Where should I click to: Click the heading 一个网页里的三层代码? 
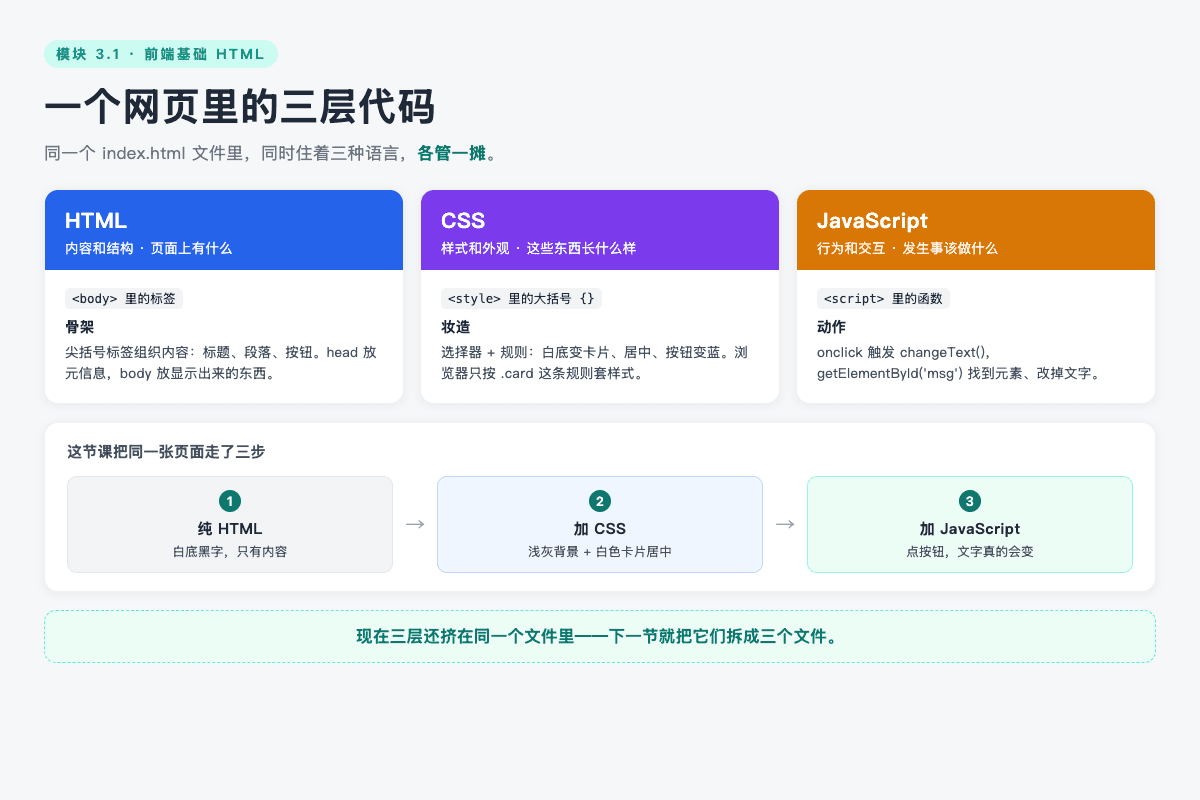(240, 107)
